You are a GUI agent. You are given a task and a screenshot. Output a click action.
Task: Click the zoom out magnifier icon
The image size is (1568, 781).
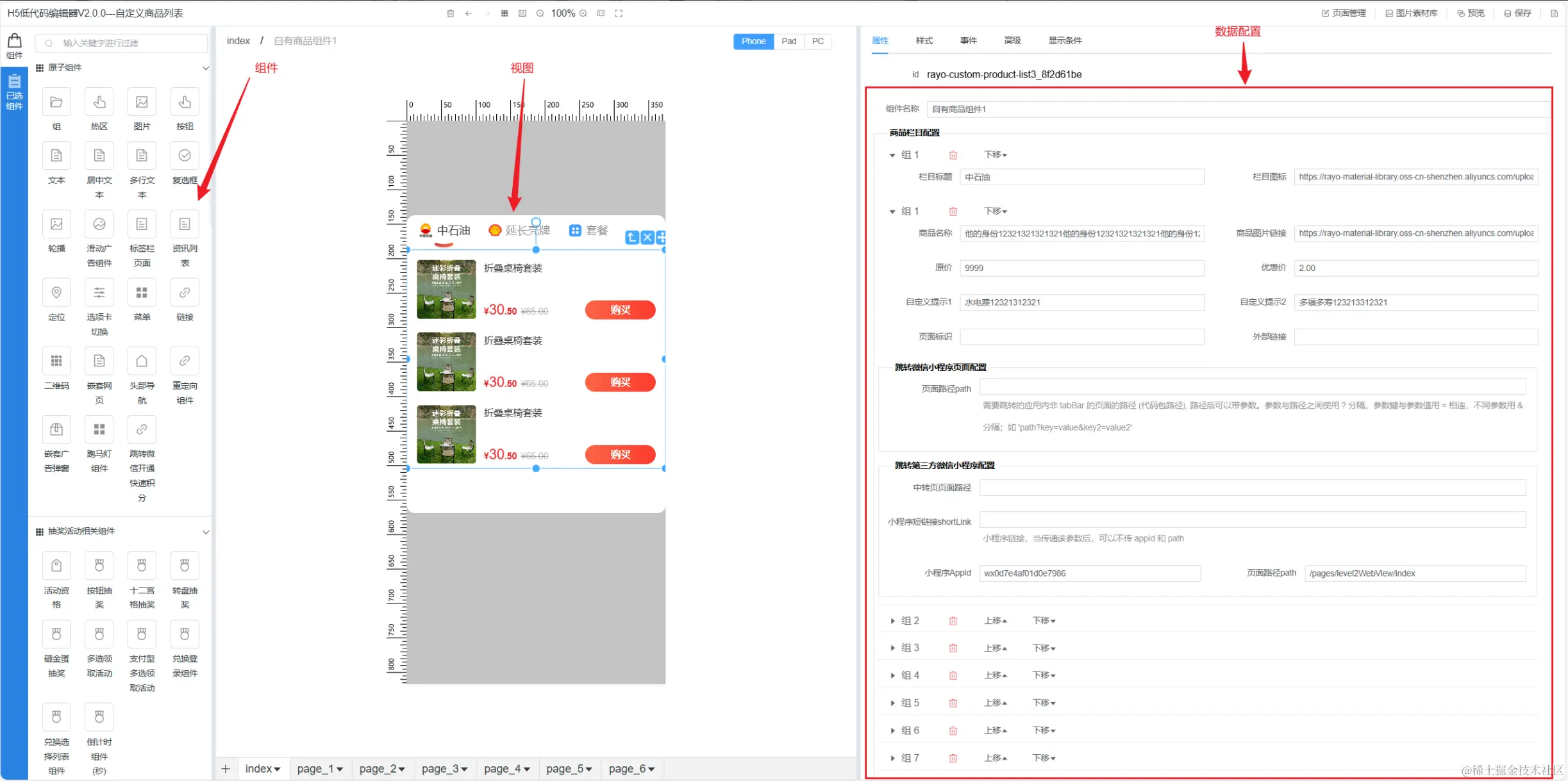(540, 13)
